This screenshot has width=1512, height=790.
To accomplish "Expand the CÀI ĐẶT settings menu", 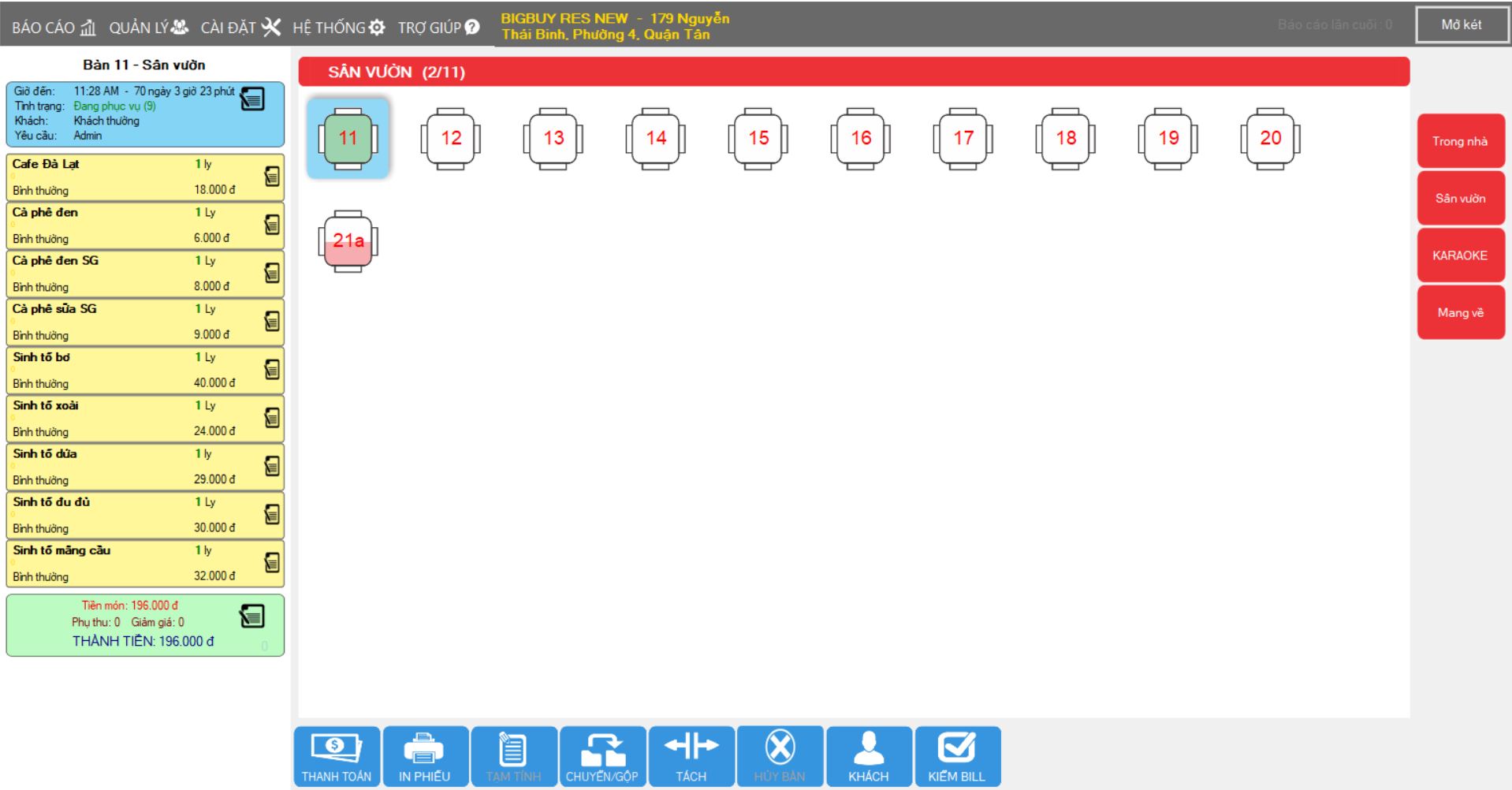I will point(240,28).
